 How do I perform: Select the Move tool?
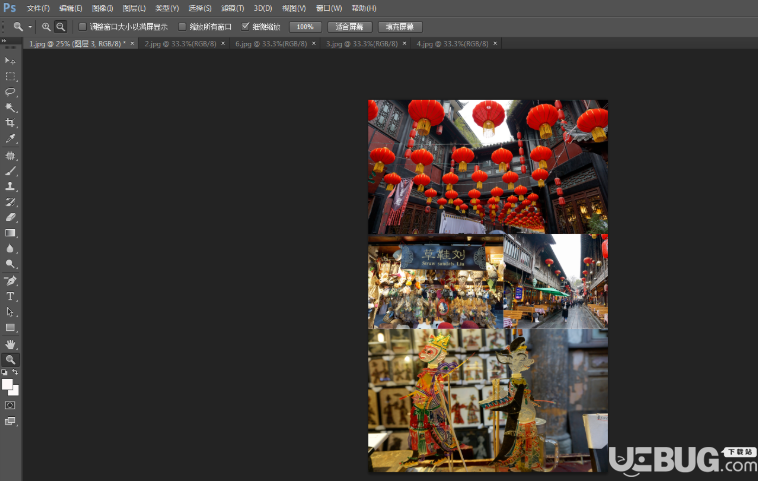[10, 60]
